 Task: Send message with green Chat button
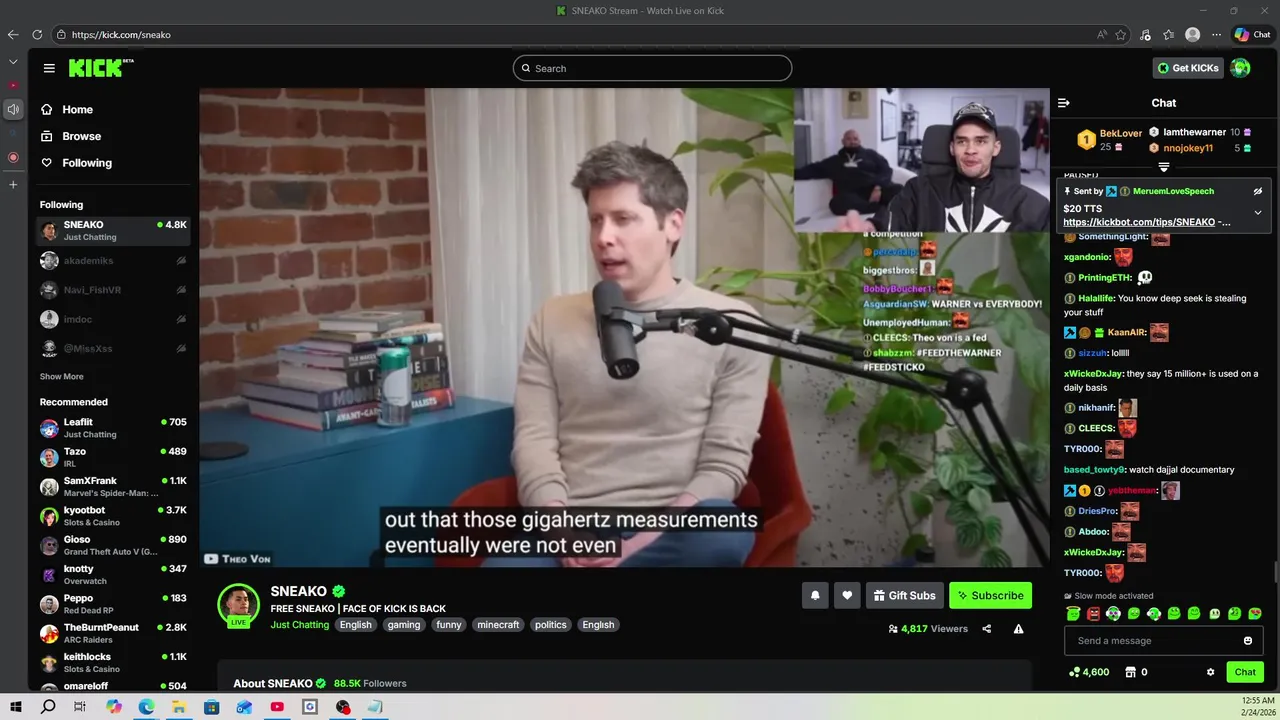1245,672
